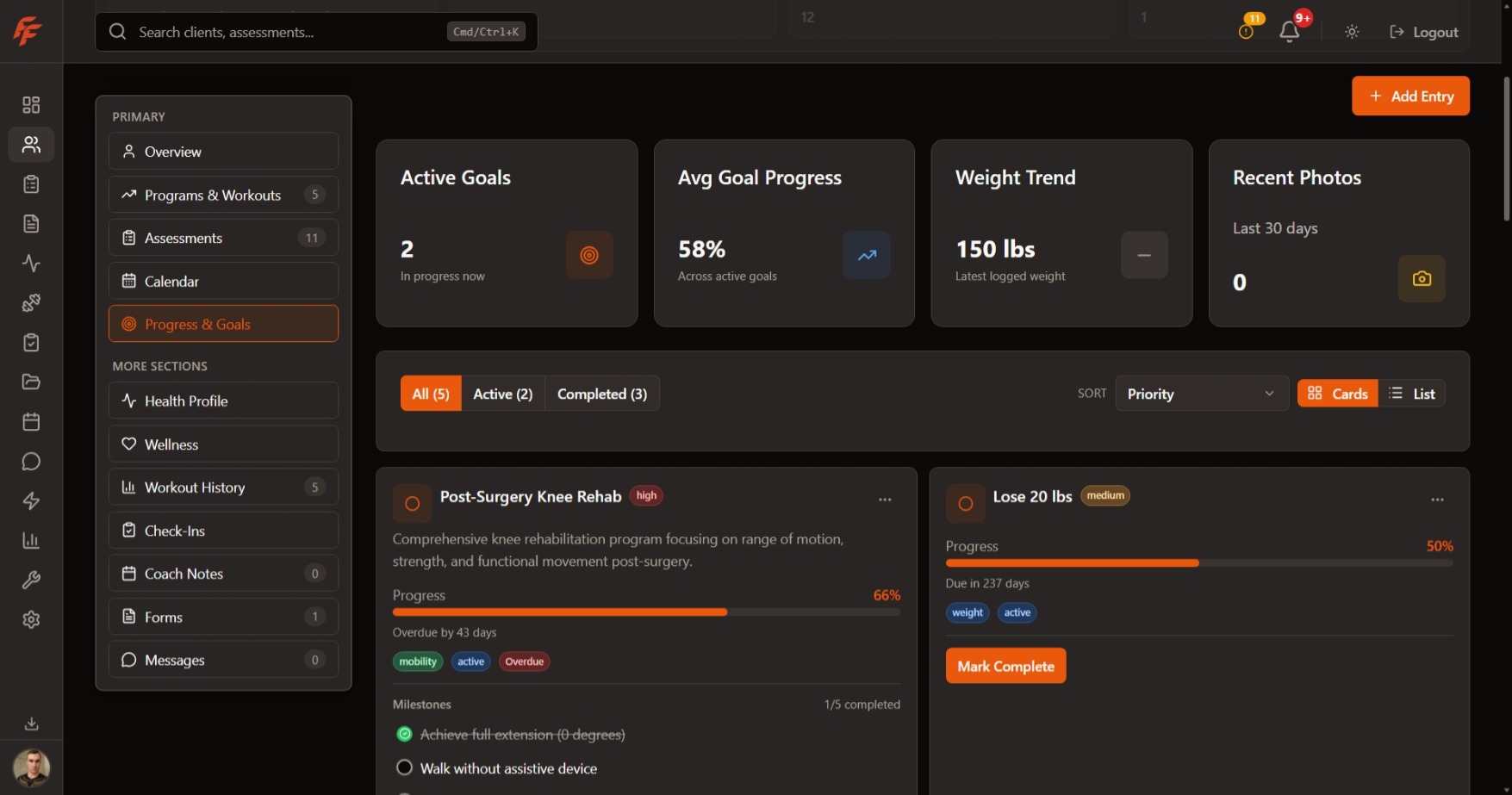Open the Priority sort dropdown

[x=1201, y=393]
